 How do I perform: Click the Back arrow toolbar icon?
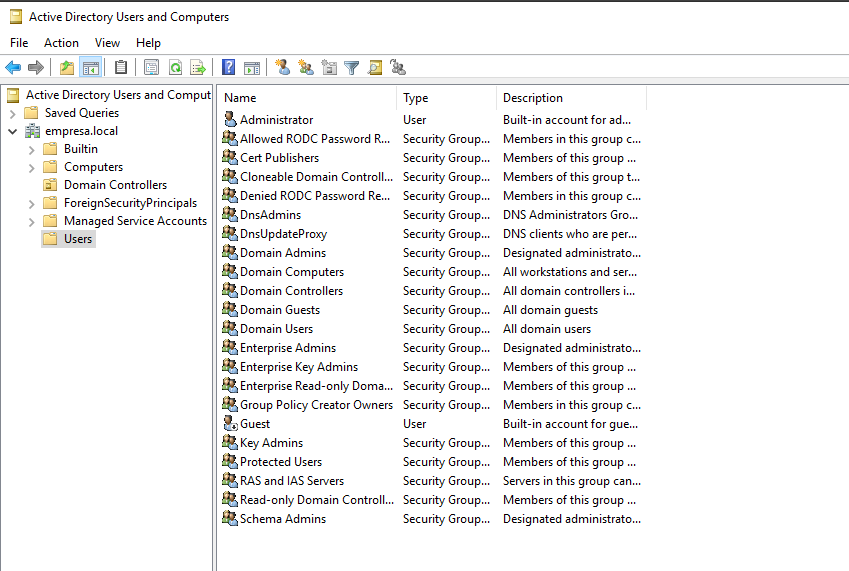(13, 68)
